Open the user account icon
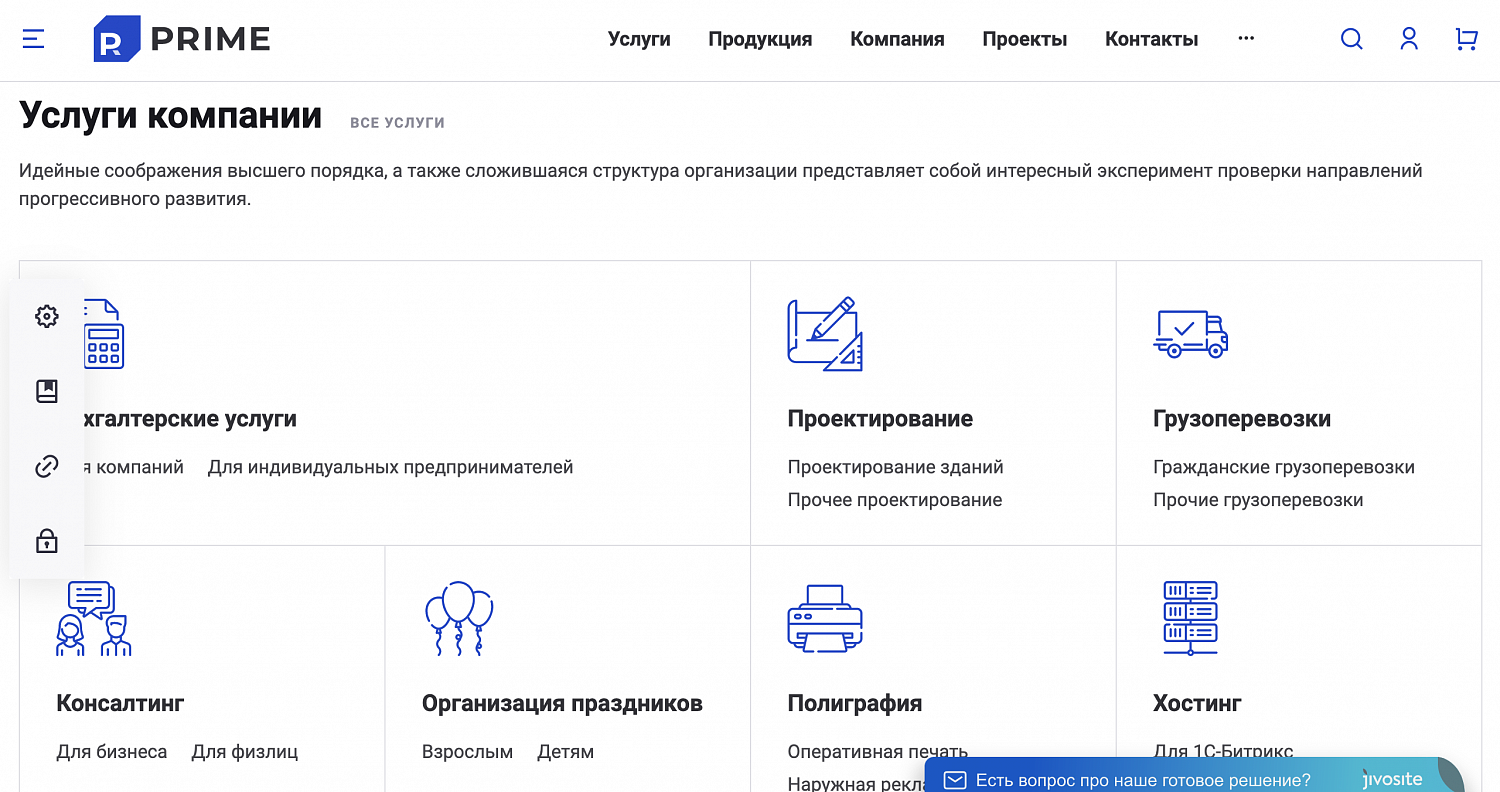This screenshot has height=792, width=1500. (1409, 39)
